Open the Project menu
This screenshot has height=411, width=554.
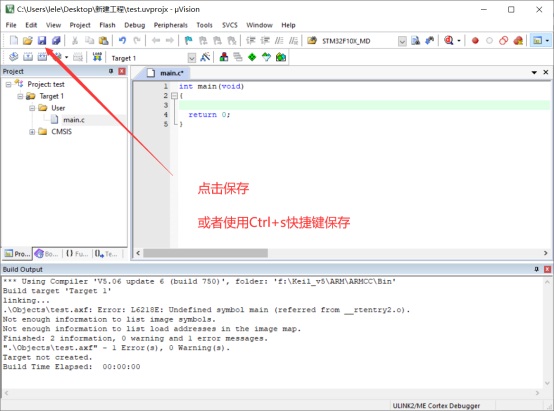click(80, 25)
